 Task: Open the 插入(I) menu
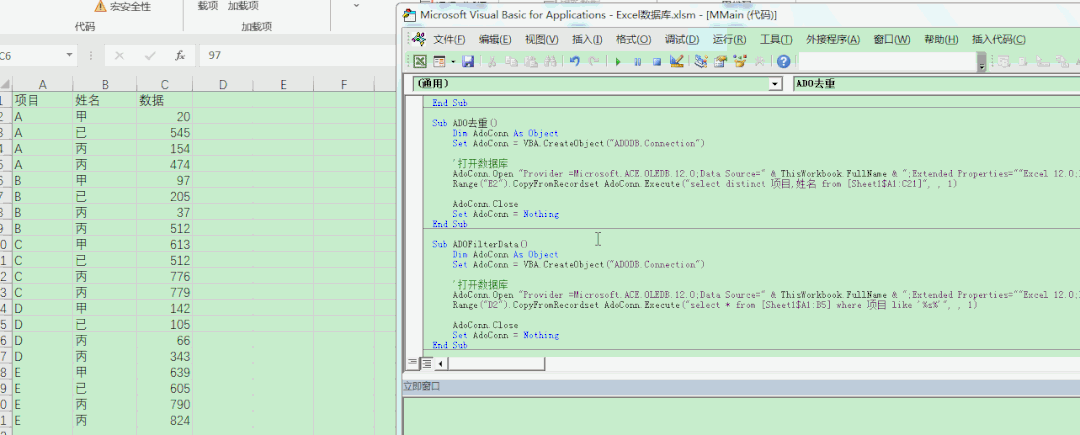pos(587,39)
